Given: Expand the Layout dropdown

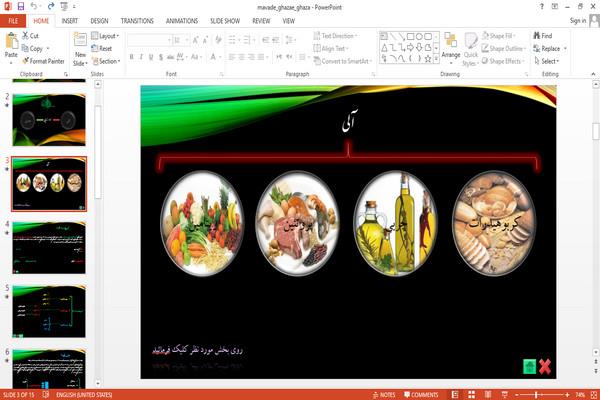Looking at the screenshot, I should (x=105, y=36).
